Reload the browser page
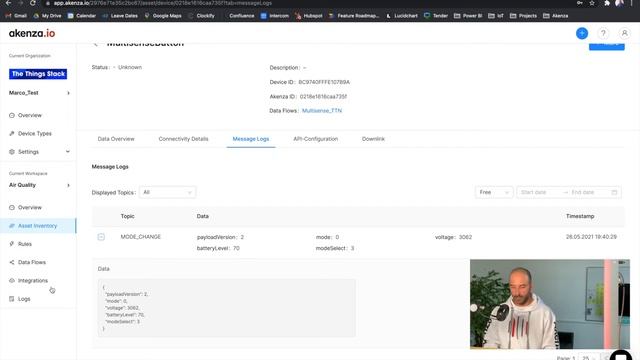Image resolution: width=640 pixels, height=360 pixels. pos(33,3)
